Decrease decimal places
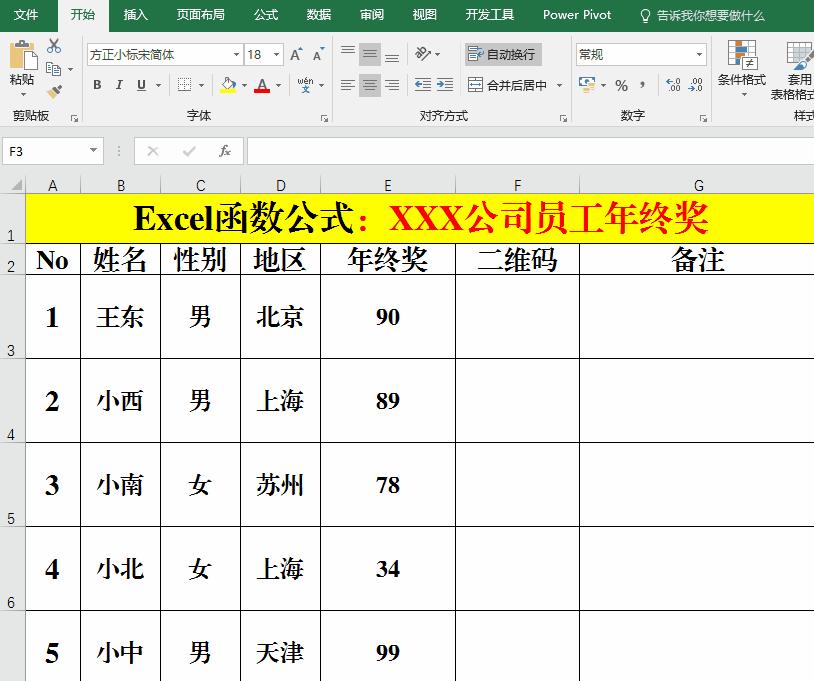The width and height of the screenshot is (814, 681). [696, 85]
